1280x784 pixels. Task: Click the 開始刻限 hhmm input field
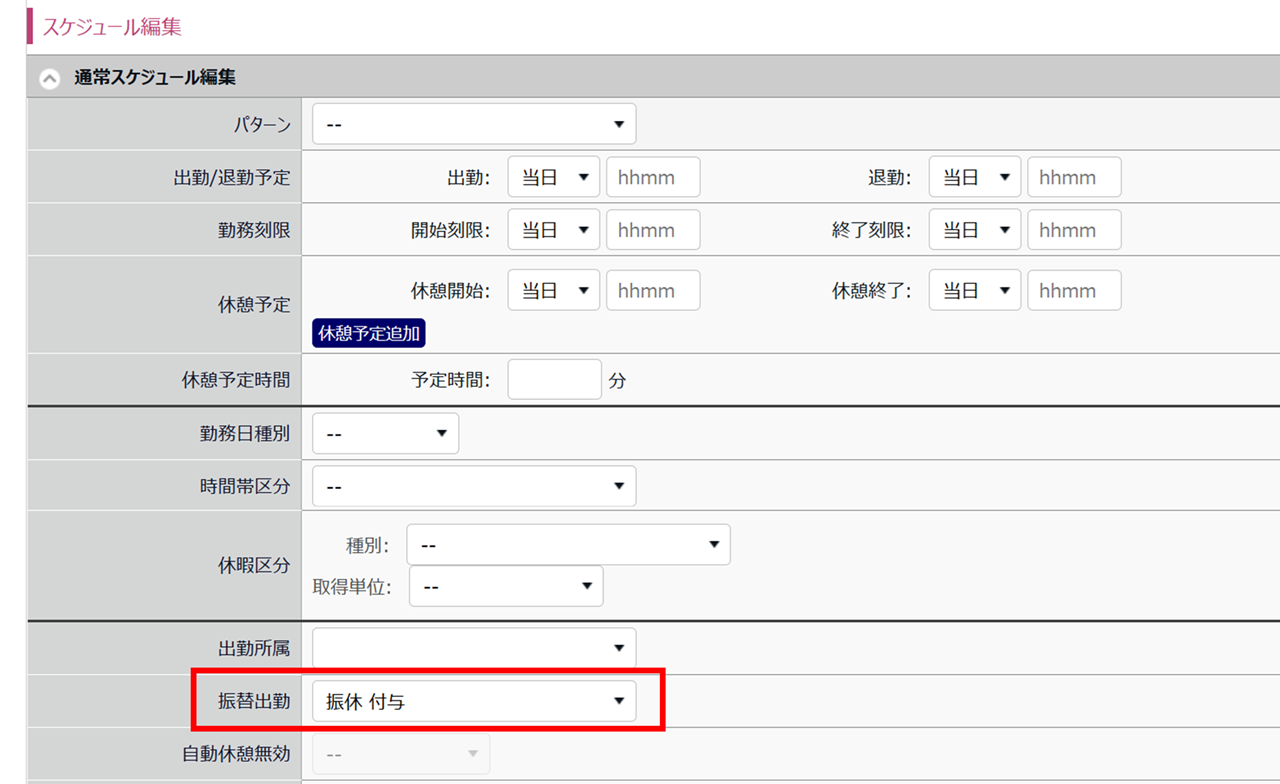653,230
